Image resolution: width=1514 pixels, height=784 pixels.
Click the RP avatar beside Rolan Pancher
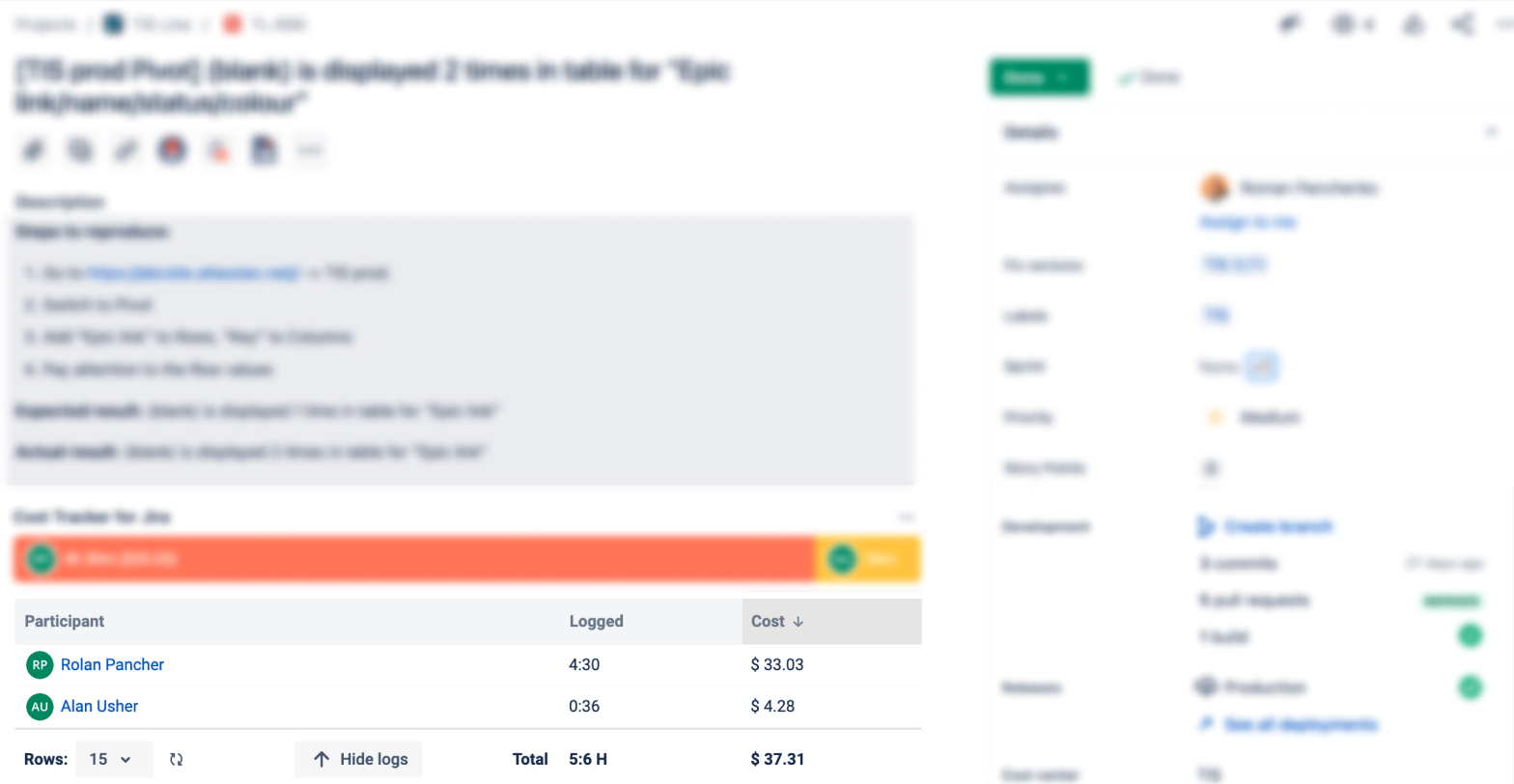coord(40,664)
